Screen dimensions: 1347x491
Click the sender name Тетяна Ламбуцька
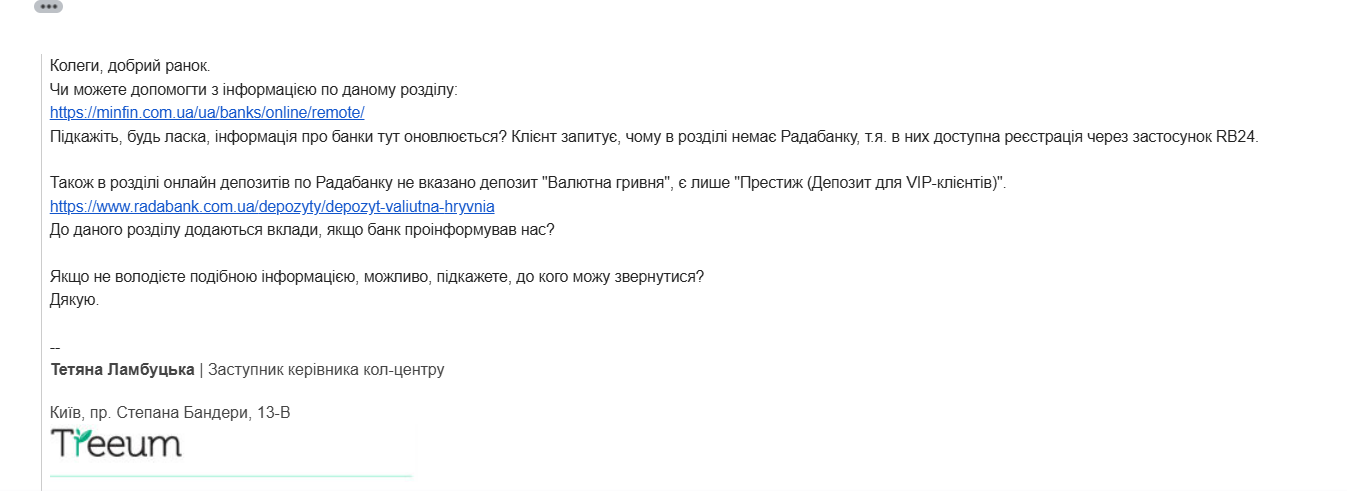coord(122,370)
